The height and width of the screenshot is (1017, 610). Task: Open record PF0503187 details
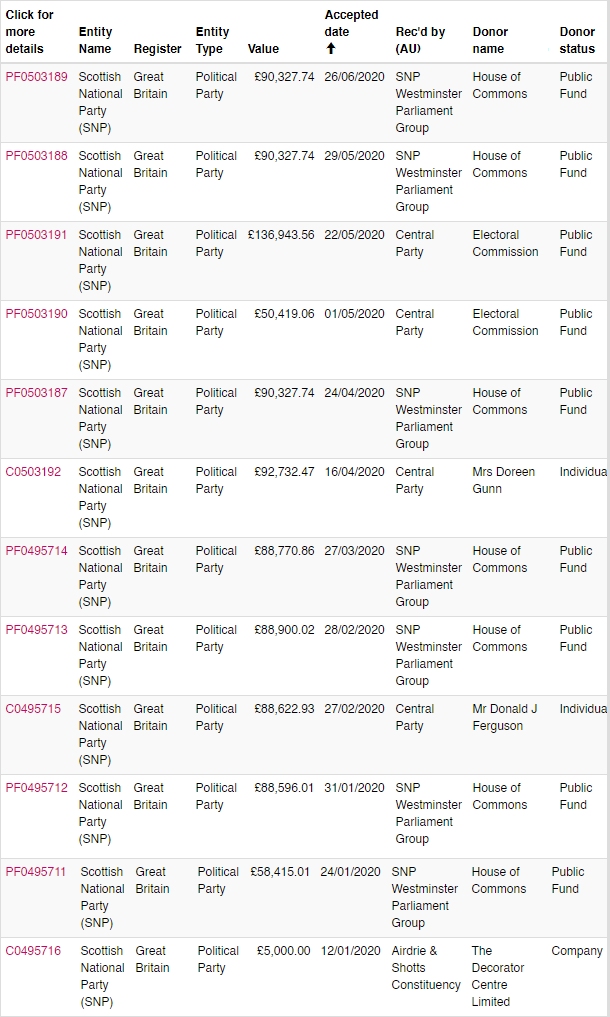36,393
